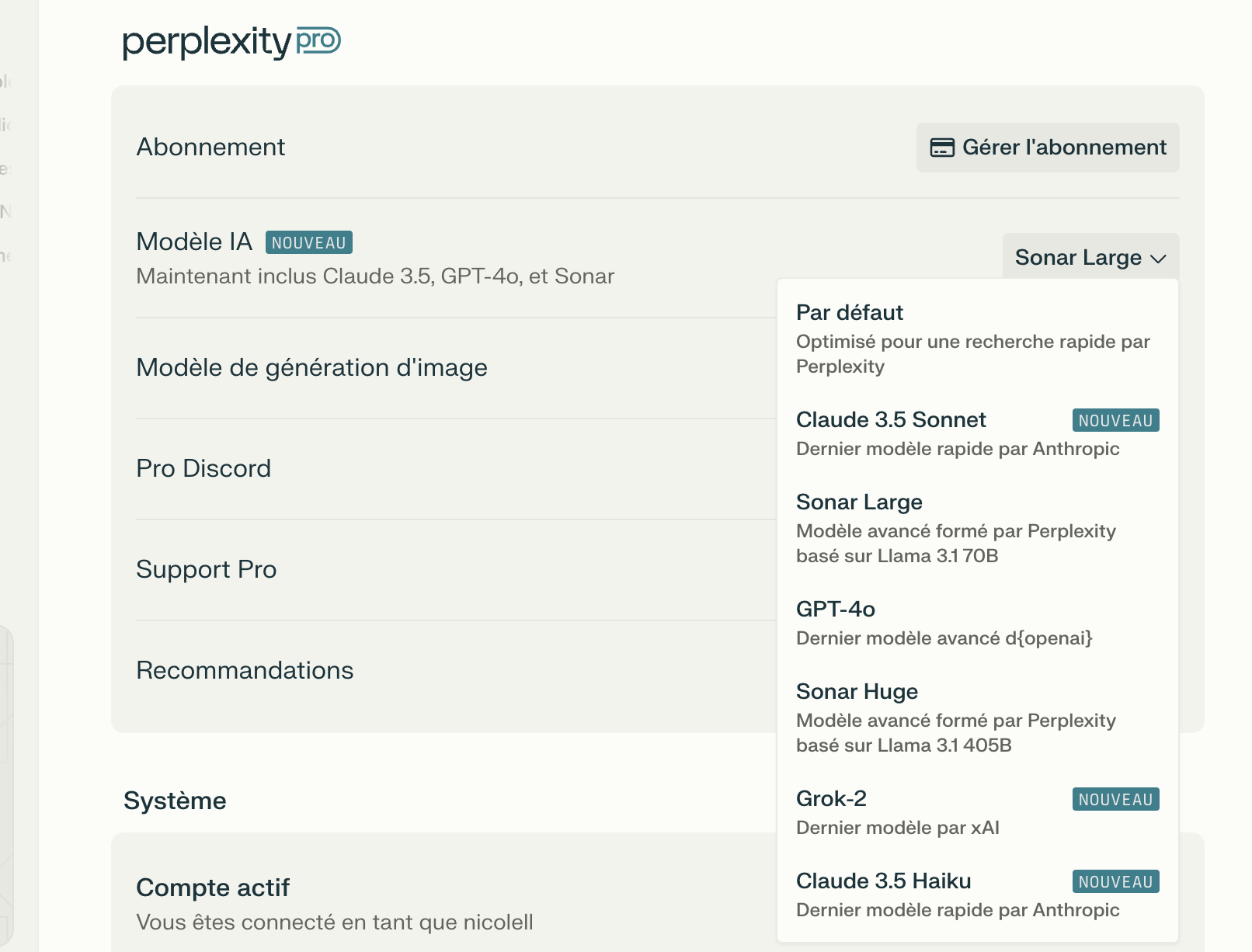1252x952 pixels.
Task: Click 'basé sur Llama 3.1 405B' description
Action: 904,745
